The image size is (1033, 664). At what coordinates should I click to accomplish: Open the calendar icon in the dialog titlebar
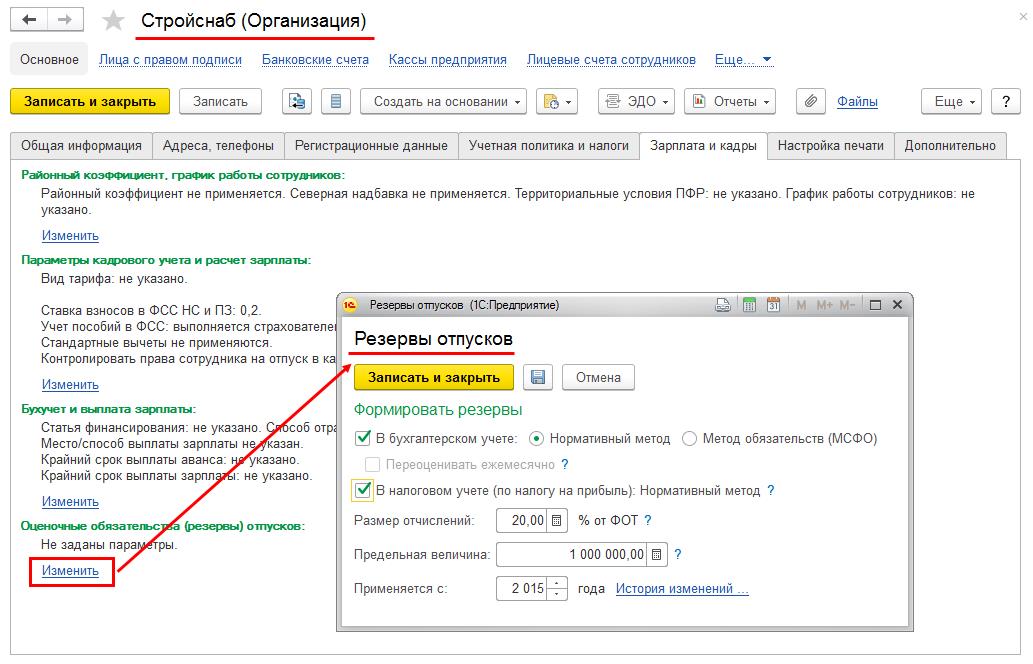coord(773,305)
